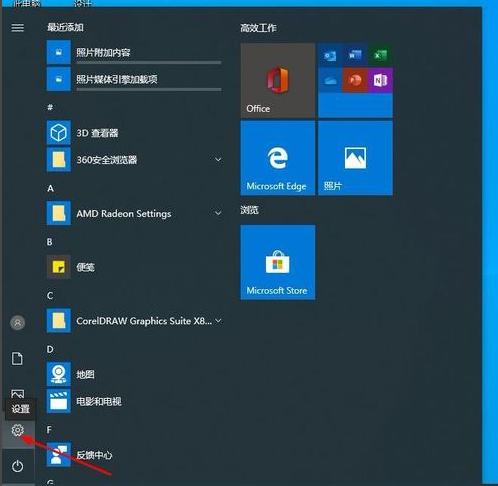Image resolution: width=498 pixels, height=486 pixels.
Task: Launch 便笺 sticky notes icon
Action: point(59,267)
